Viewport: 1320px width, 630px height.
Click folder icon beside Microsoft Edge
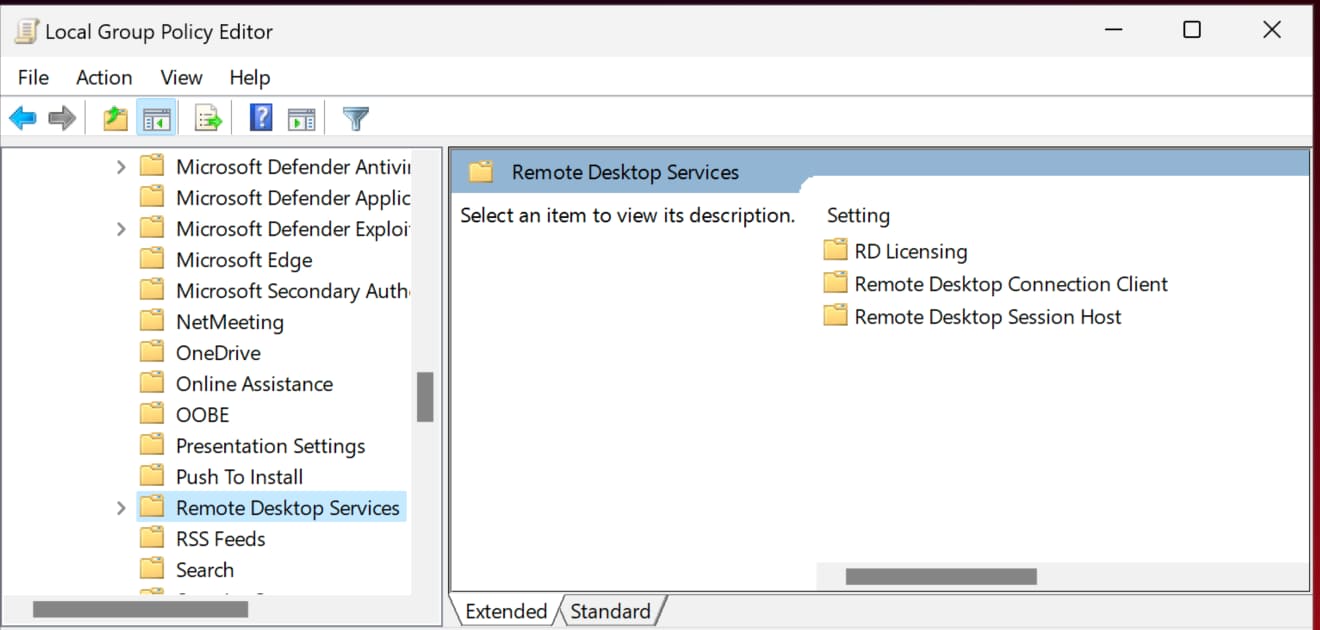pos(152,259)
